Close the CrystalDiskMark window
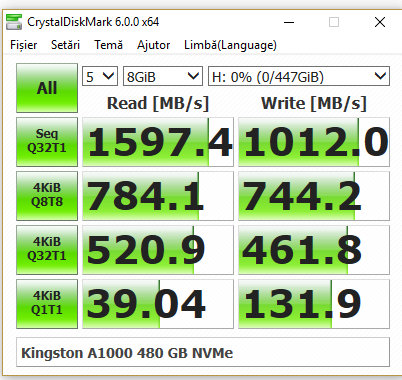 click(380, 22)
